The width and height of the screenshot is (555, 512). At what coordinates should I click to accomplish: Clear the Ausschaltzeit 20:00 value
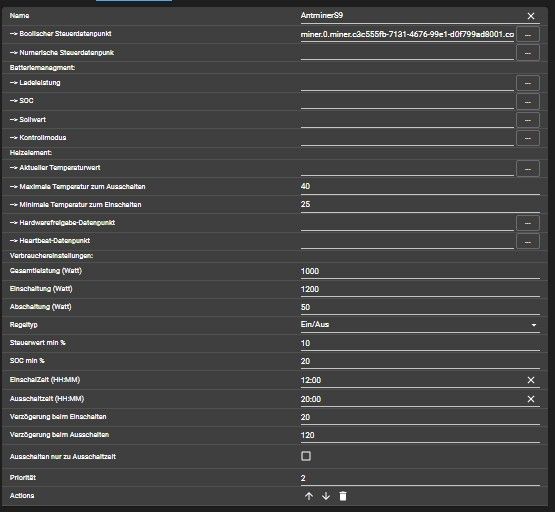[531, 399]
